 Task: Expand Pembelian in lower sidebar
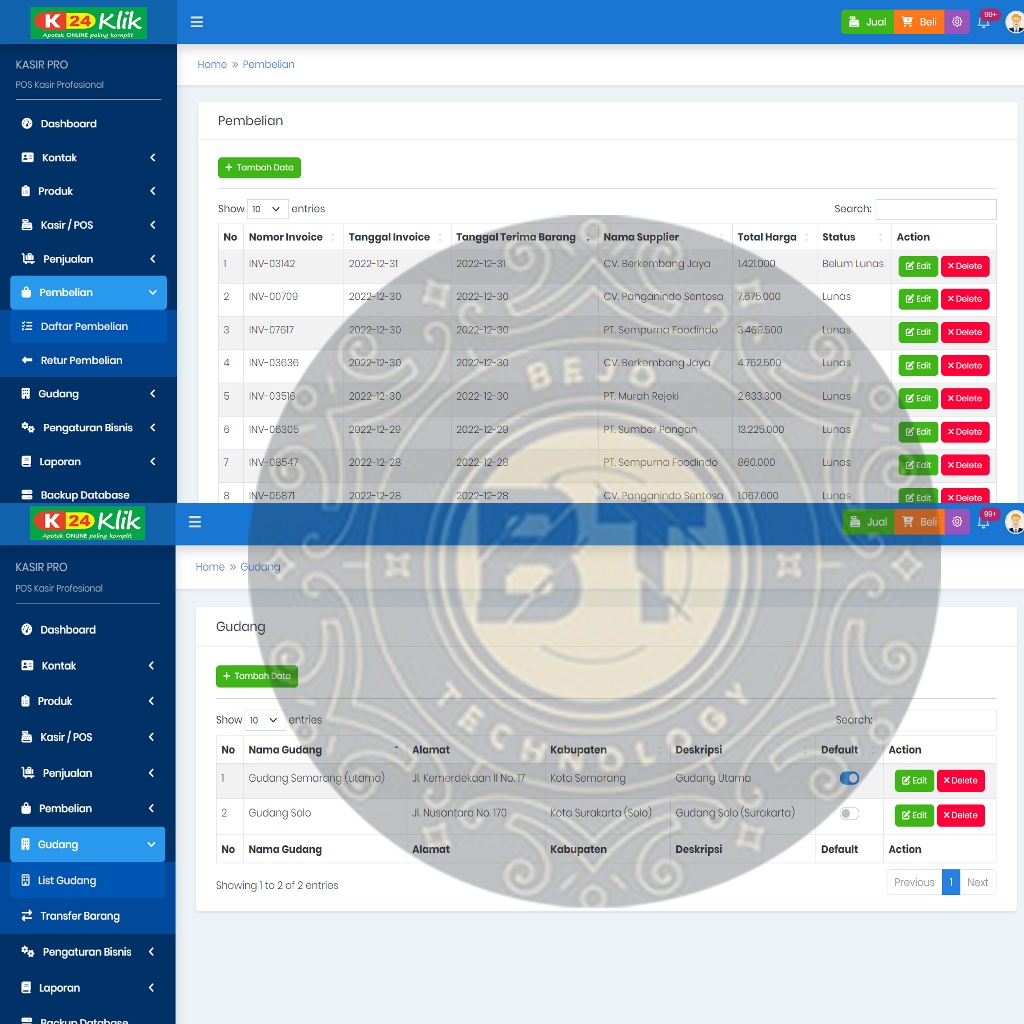click(x=88, y=808)
